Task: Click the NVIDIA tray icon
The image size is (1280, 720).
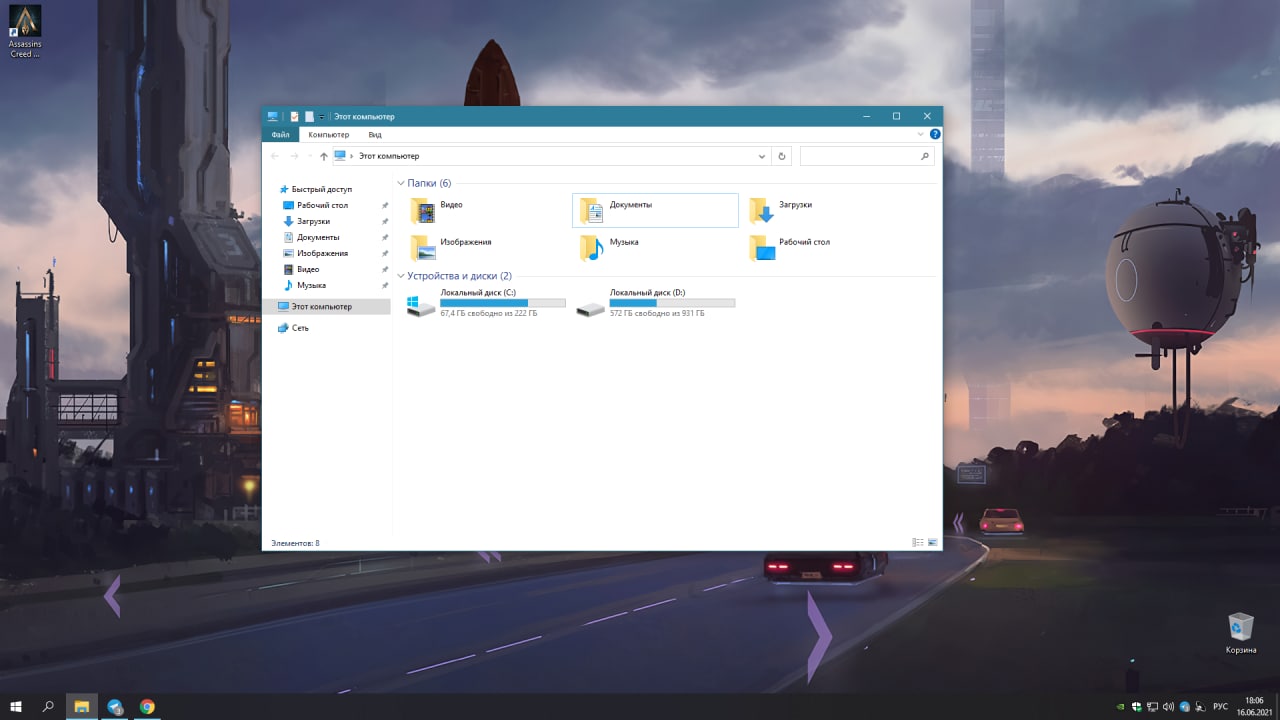Action: [1120, 706]
